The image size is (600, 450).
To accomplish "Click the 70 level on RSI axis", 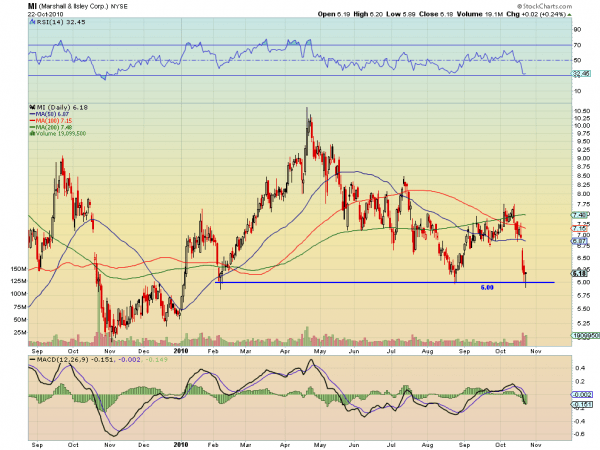I will click(x=577, y=45).
